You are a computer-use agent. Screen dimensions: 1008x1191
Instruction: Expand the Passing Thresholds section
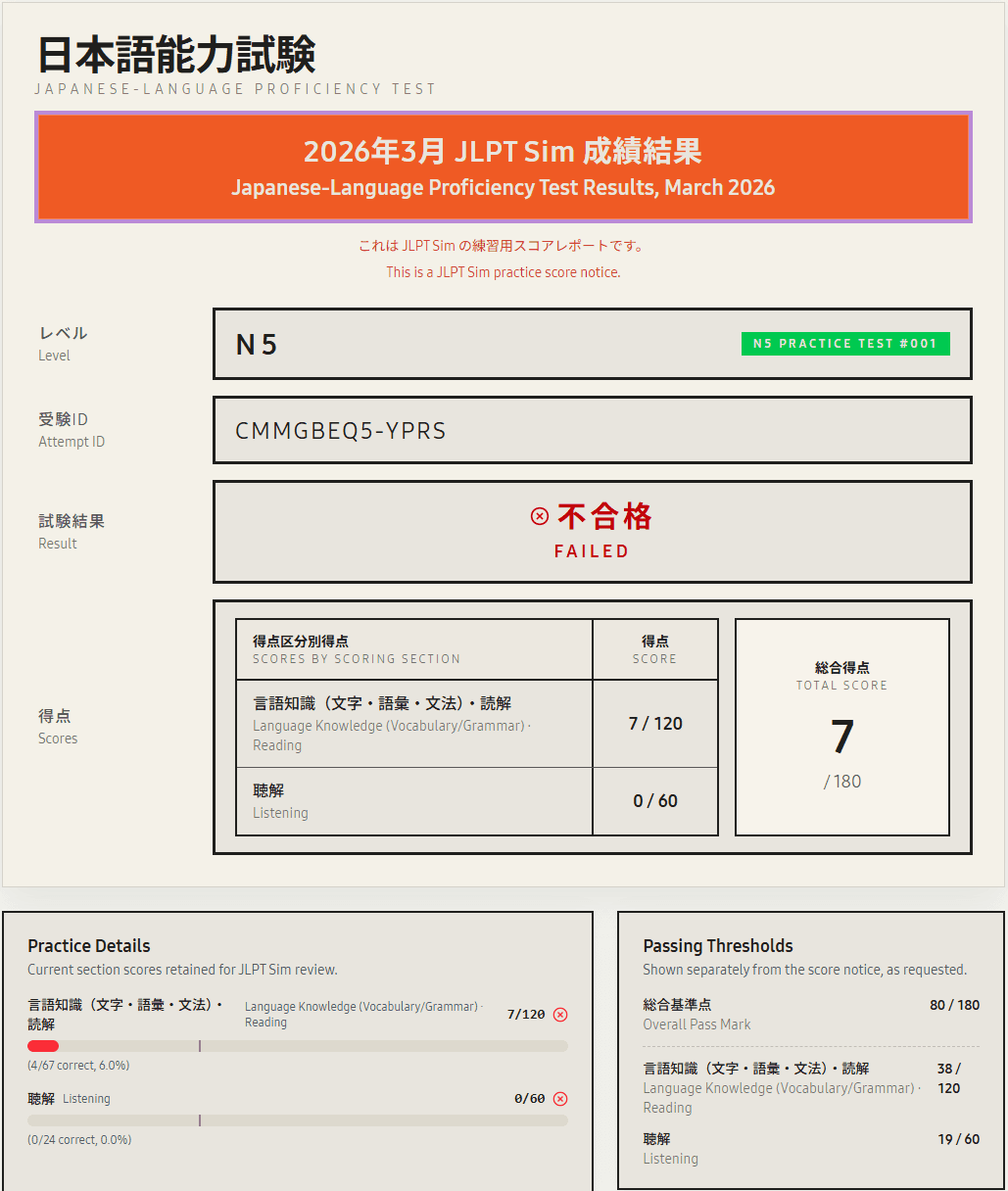coord(718,946)
